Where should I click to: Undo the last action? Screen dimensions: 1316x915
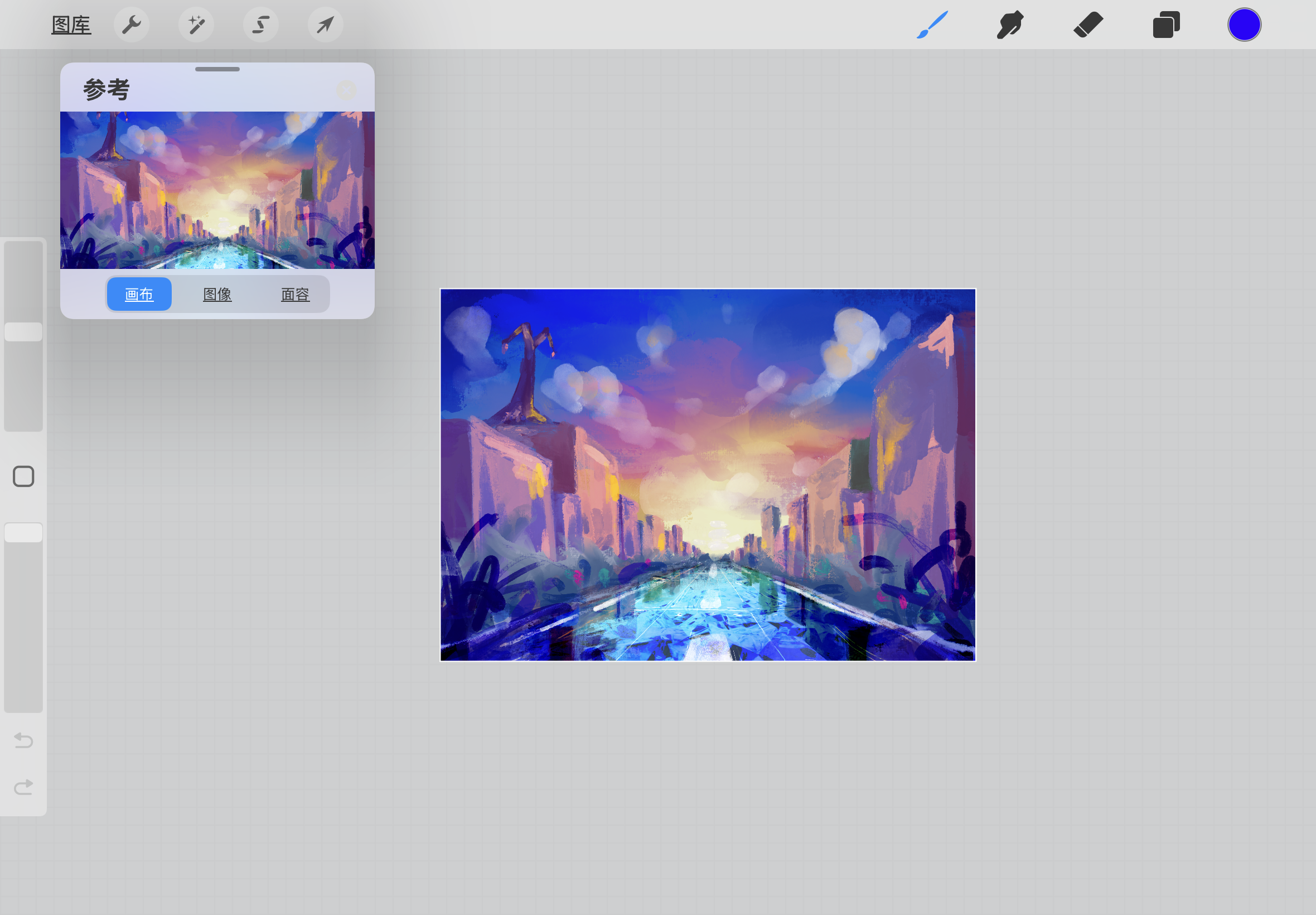[x=23, y=740]
